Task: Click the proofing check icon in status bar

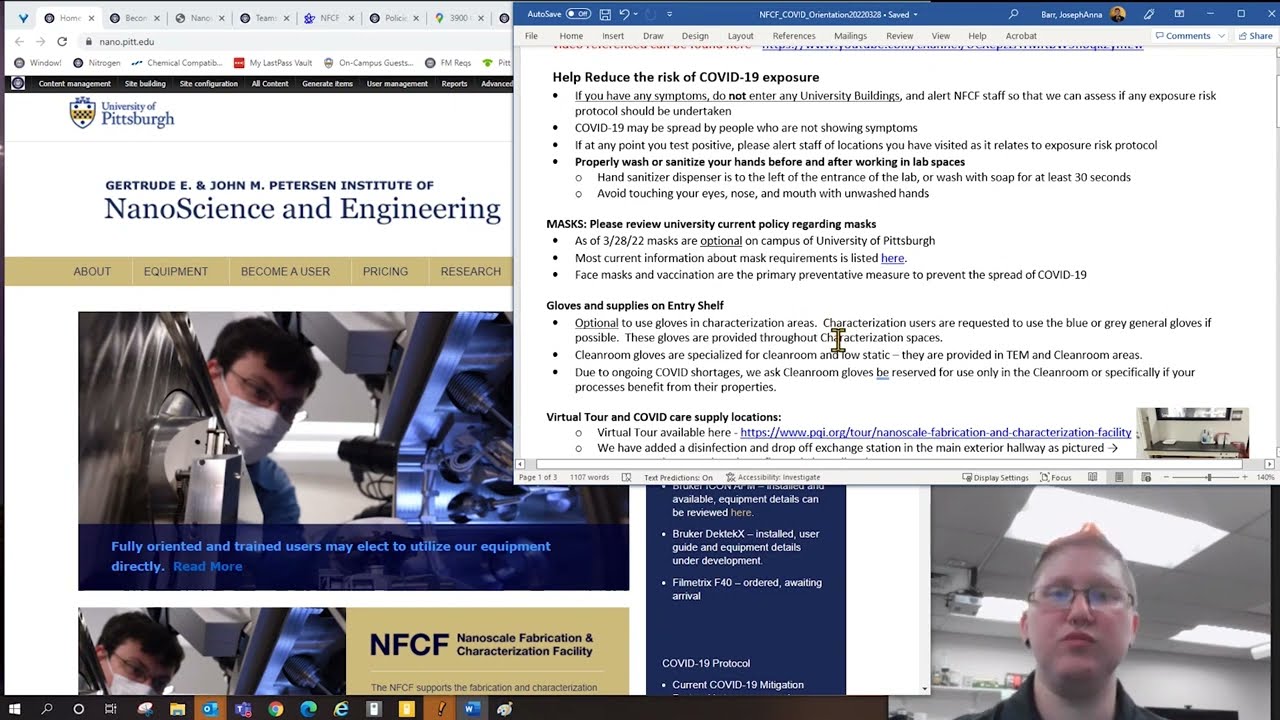Action: 626,477
